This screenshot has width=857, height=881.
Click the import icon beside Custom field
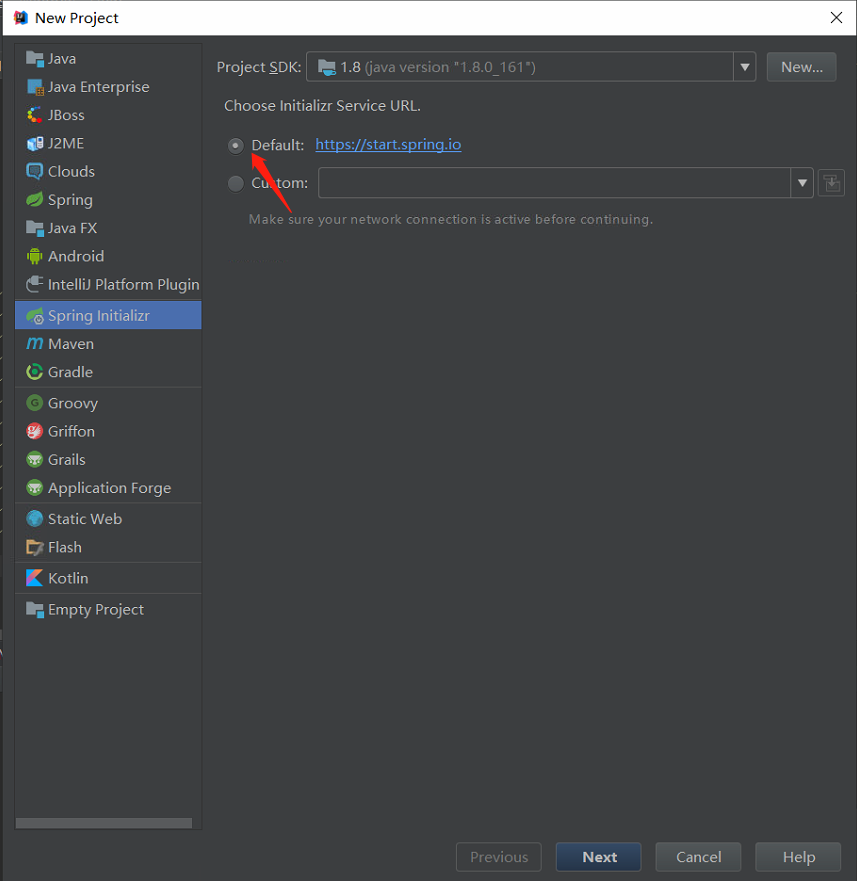coord(831,183)
